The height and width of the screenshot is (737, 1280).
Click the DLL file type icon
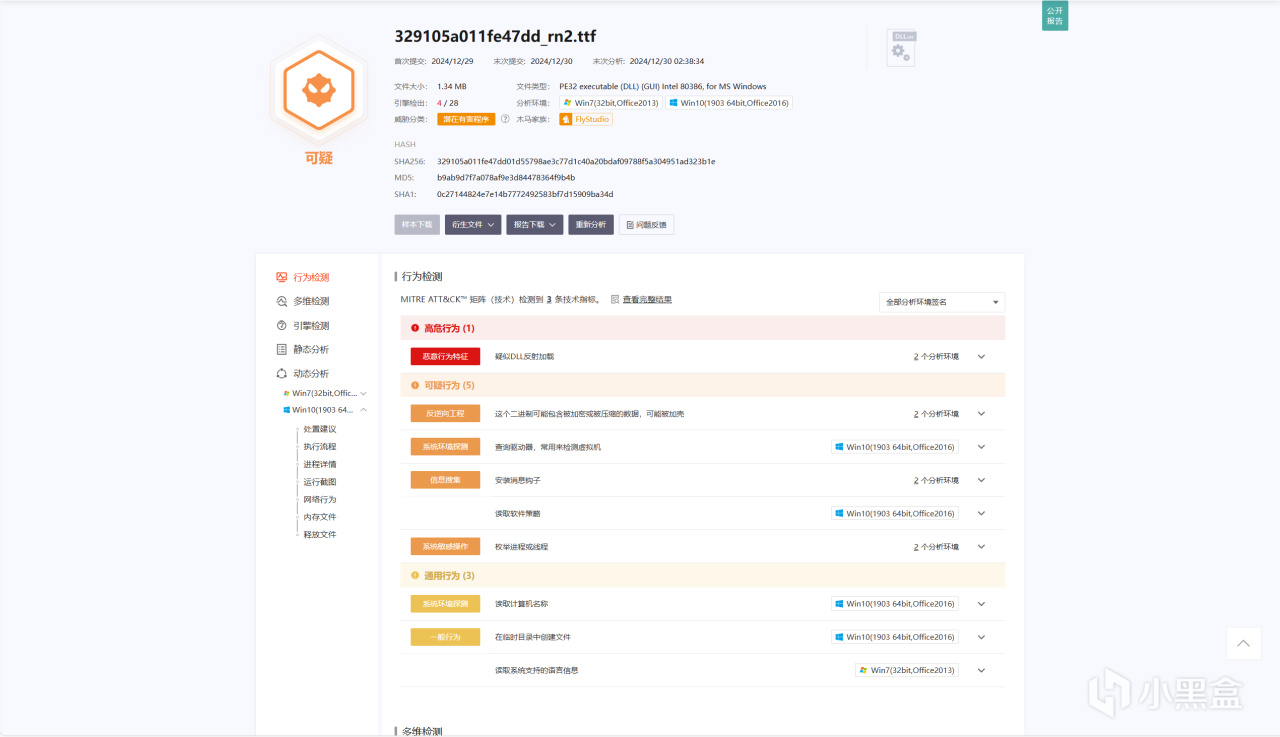pos(901,49)
